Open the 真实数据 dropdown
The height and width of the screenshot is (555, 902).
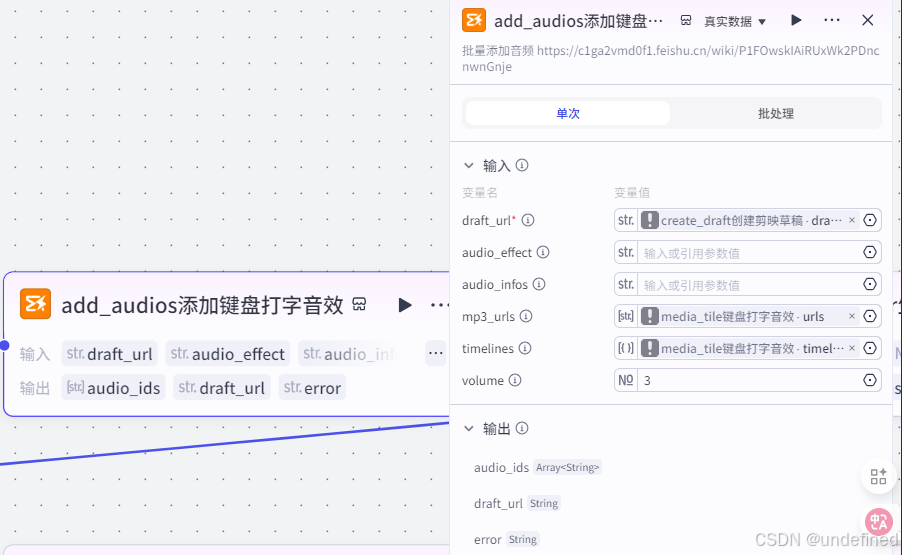pos(735,21)
